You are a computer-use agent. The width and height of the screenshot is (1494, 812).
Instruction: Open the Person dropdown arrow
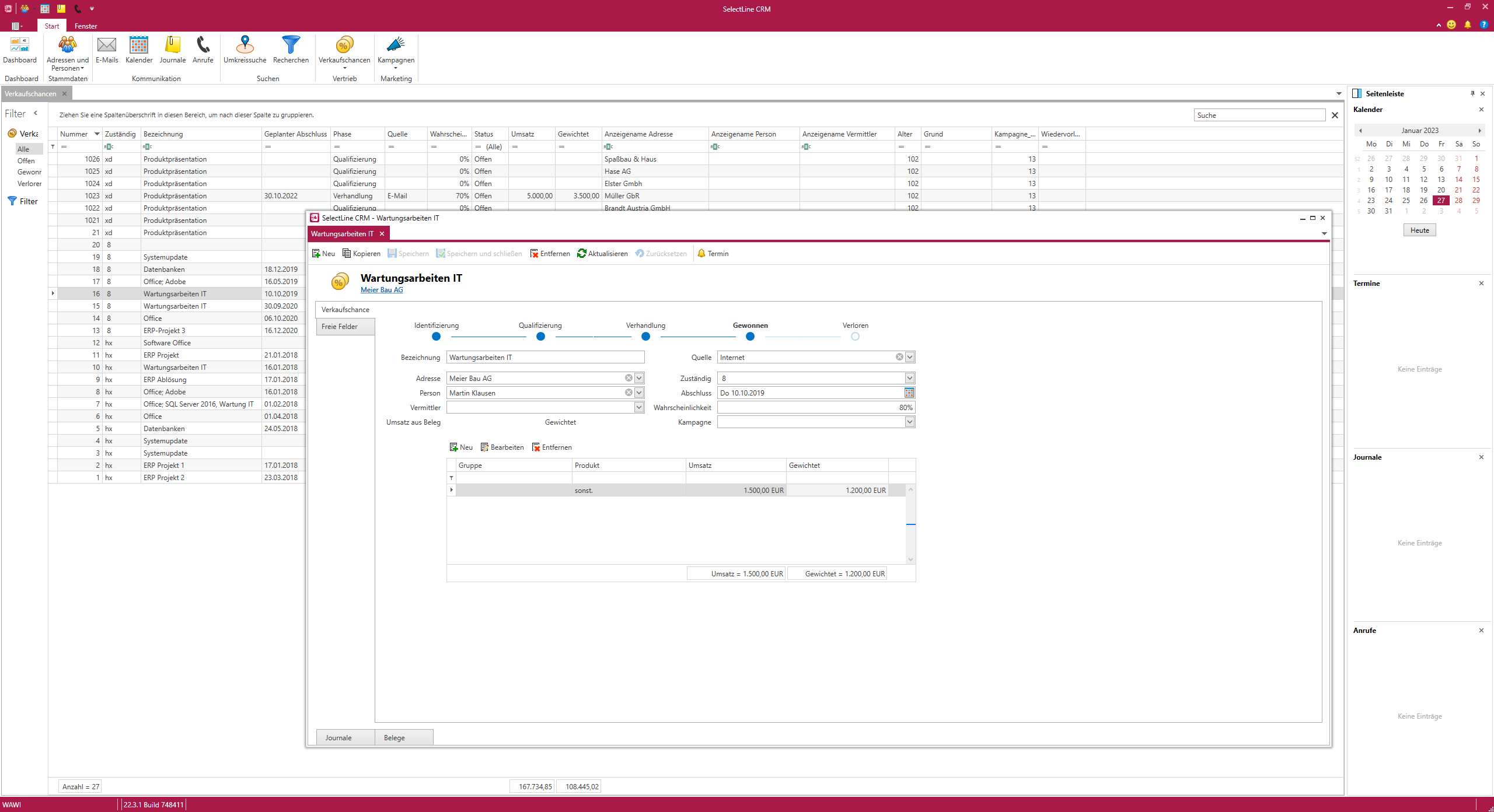pyautogui.click(x=639, y=393)
